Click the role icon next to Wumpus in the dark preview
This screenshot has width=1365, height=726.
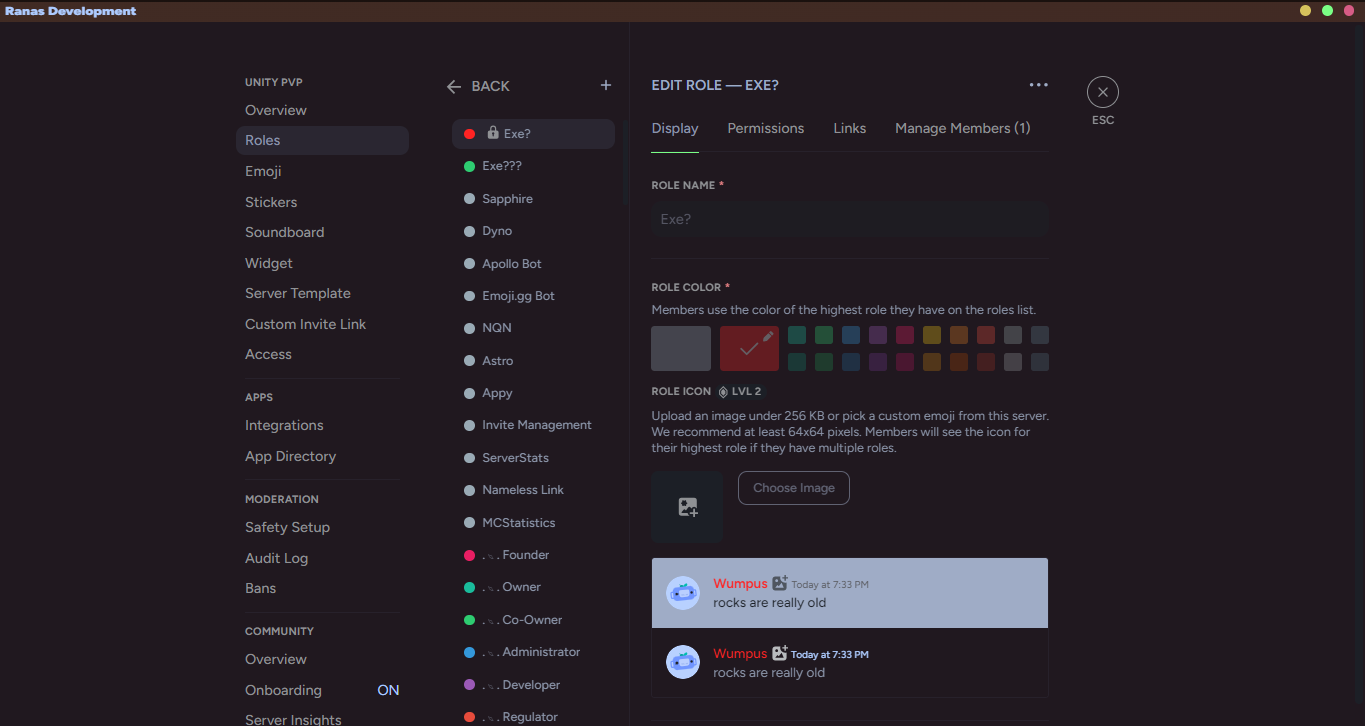780,653
